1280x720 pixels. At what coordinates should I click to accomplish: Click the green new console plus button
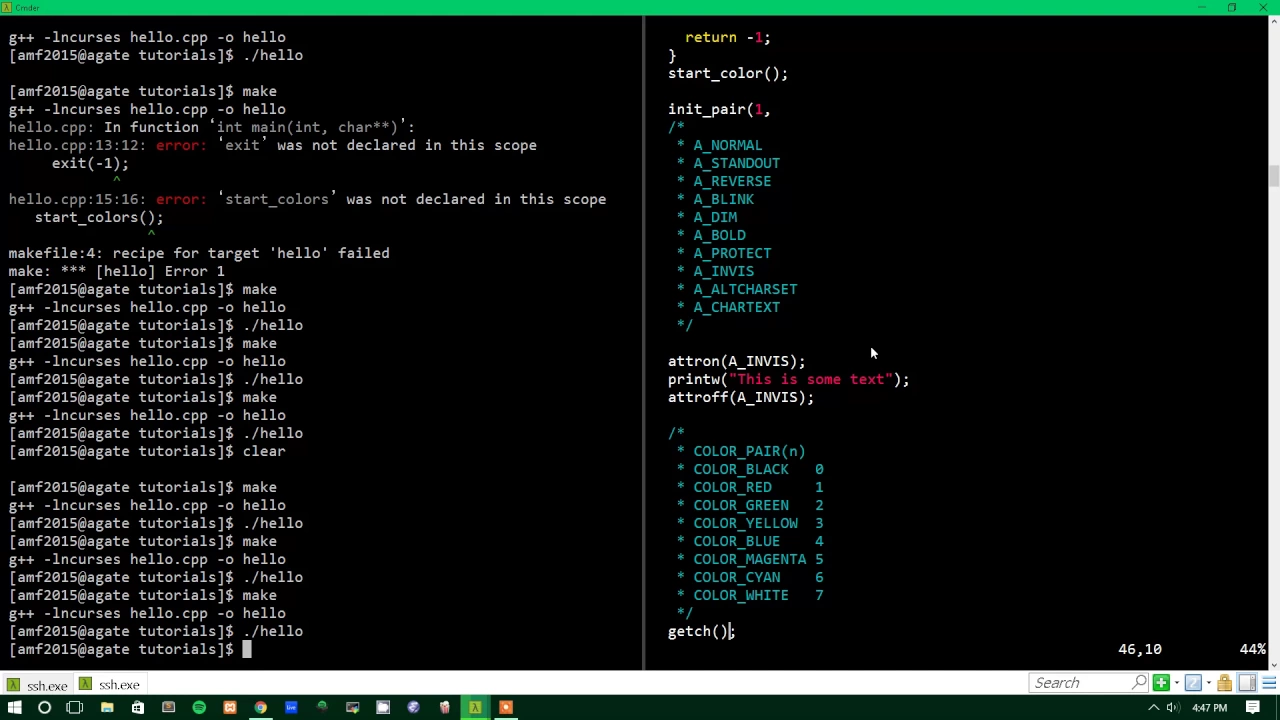(x=1161, y=683)
